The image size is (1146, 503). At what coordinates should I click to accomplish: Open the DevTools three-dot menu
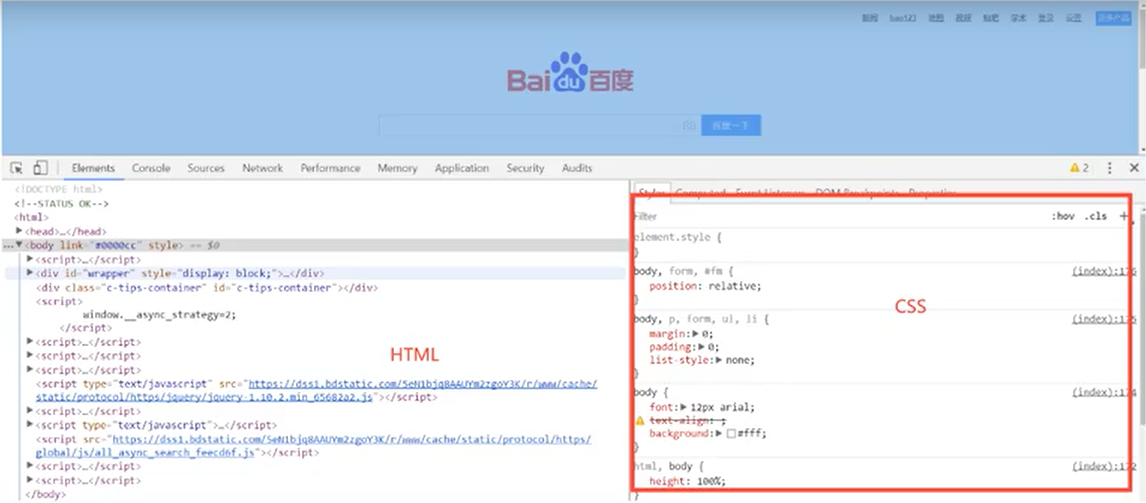click(x=1109, y=167)
